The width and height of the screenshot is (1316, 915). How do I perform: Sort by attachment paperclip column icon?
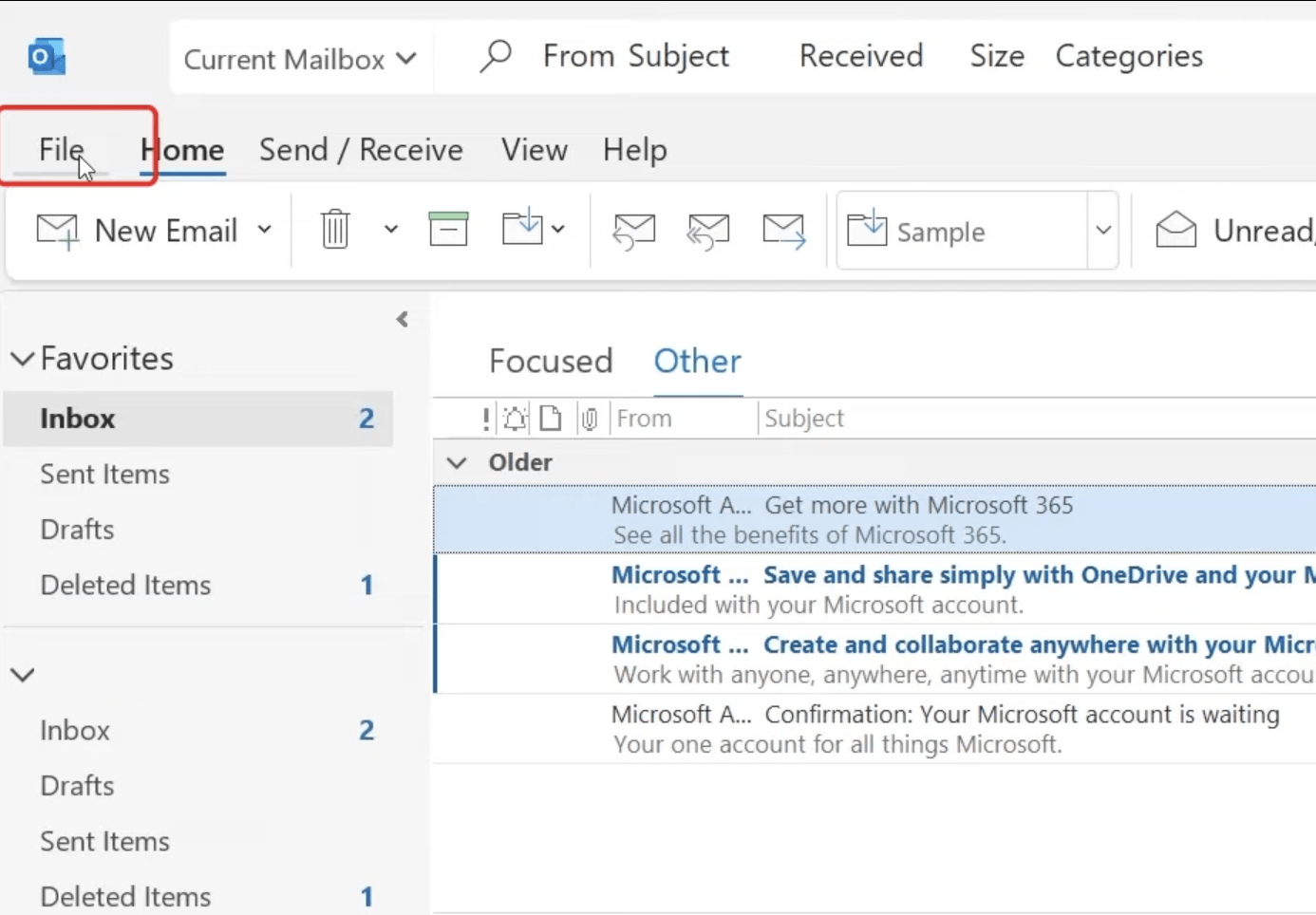pyautogui.click(x=590, y=419)
